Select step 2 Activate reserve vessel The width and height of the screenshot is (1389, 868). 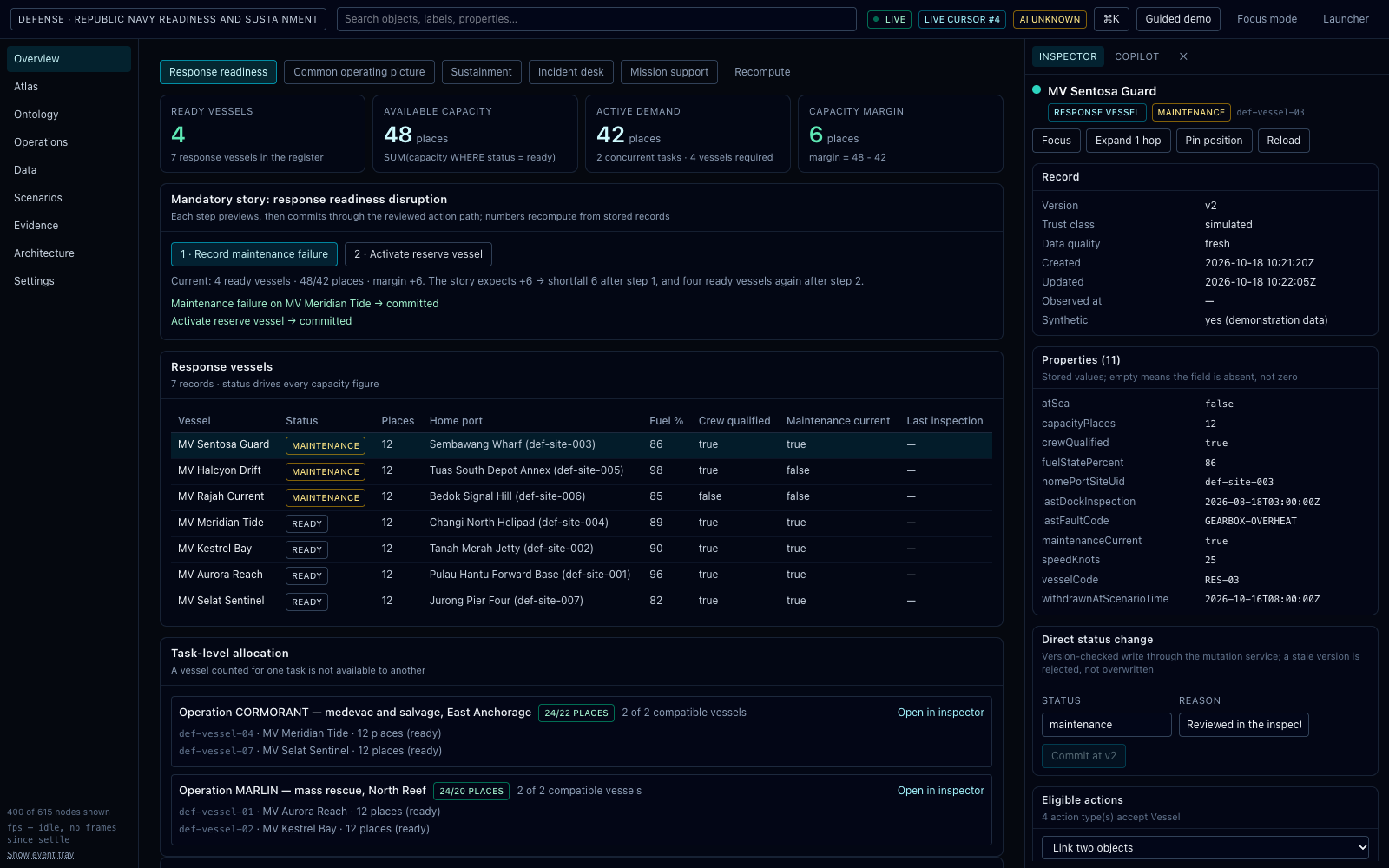point(418,254)
